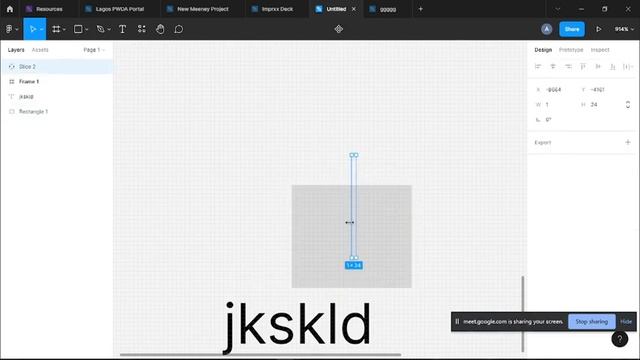Open the help question mark button
Screen dimensions: 640x360
620,339
